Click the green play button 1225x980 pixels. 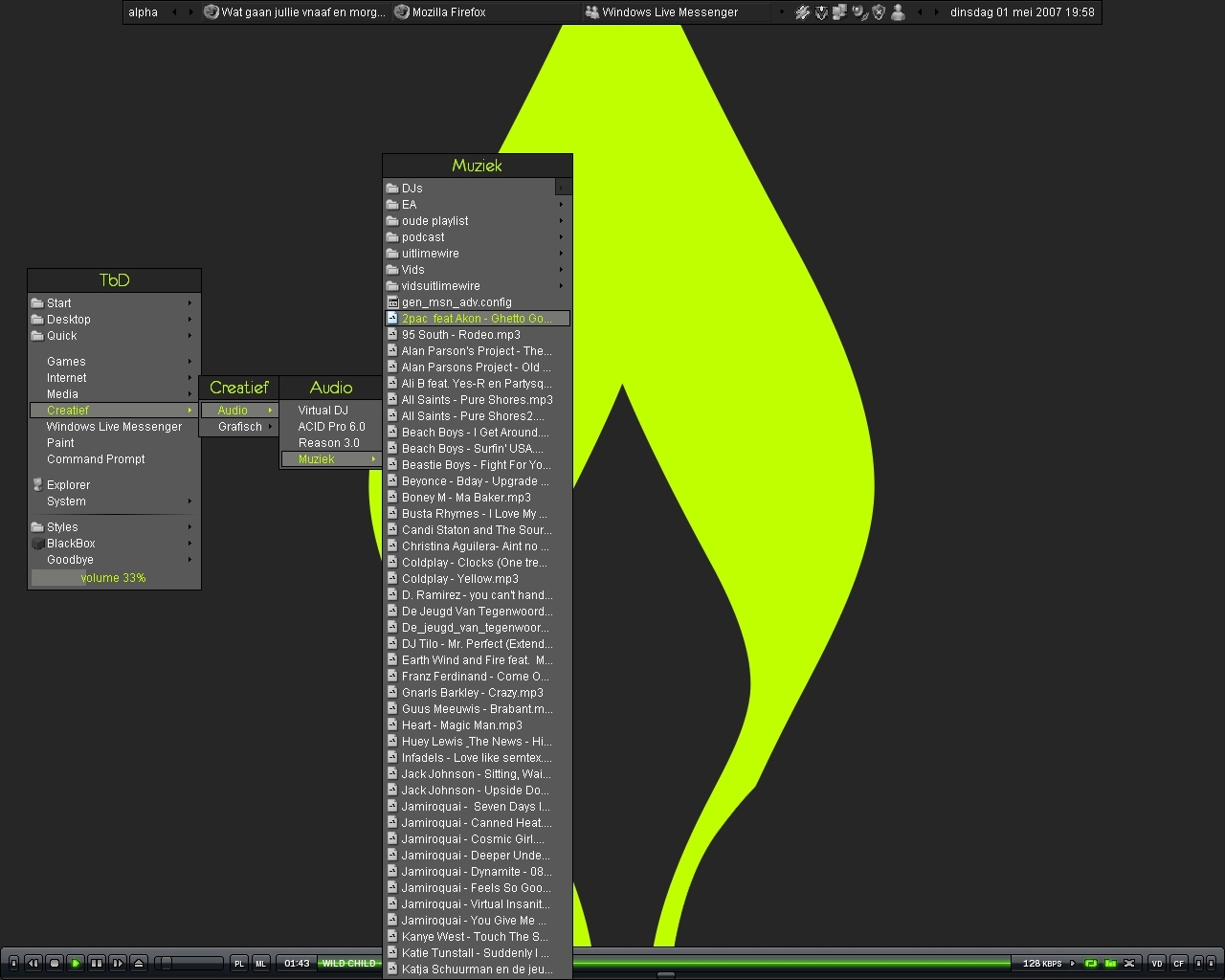point(76,963)
